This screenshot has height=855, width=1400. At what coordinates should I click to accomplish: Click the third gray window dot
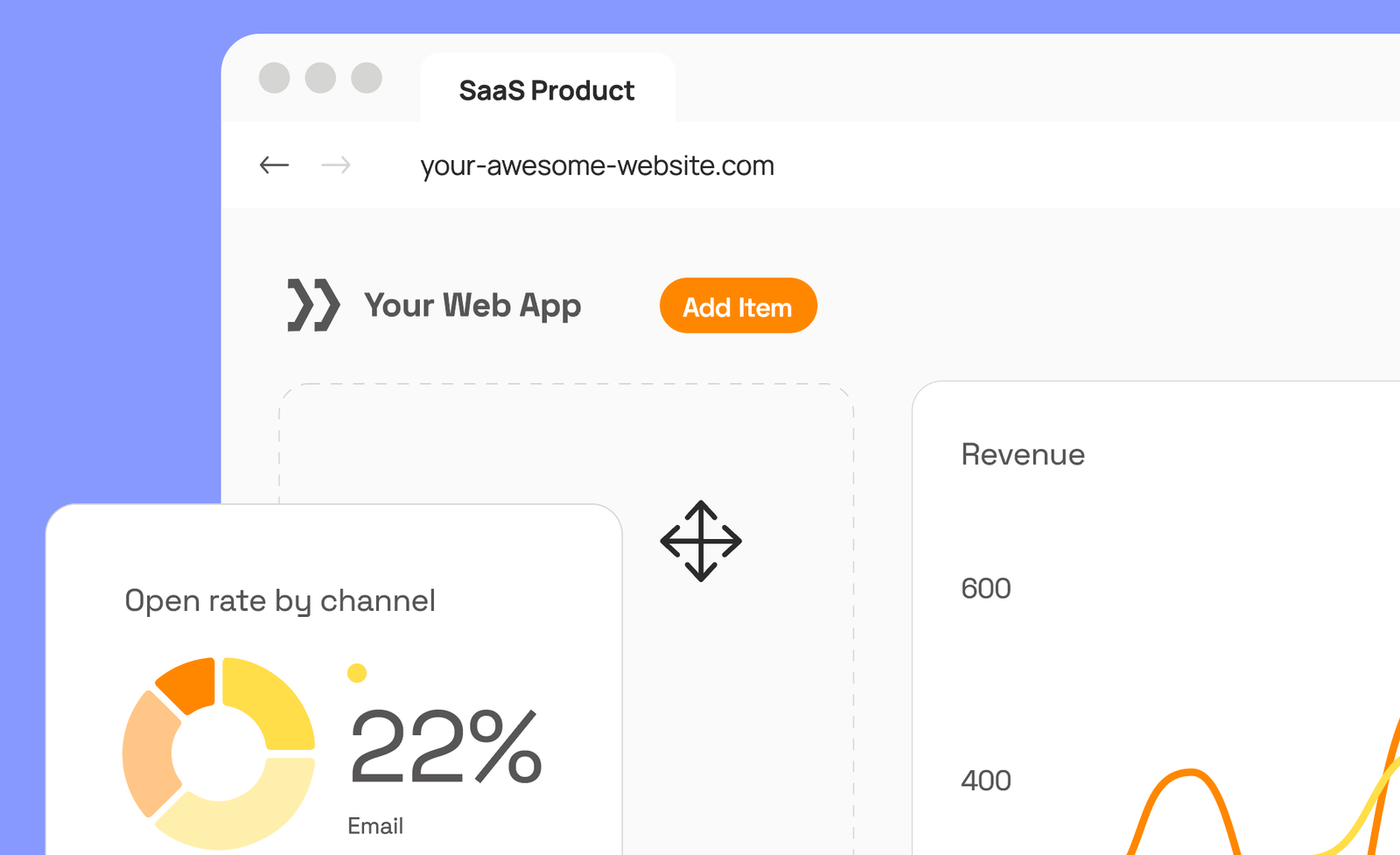[x=367, y=78]
